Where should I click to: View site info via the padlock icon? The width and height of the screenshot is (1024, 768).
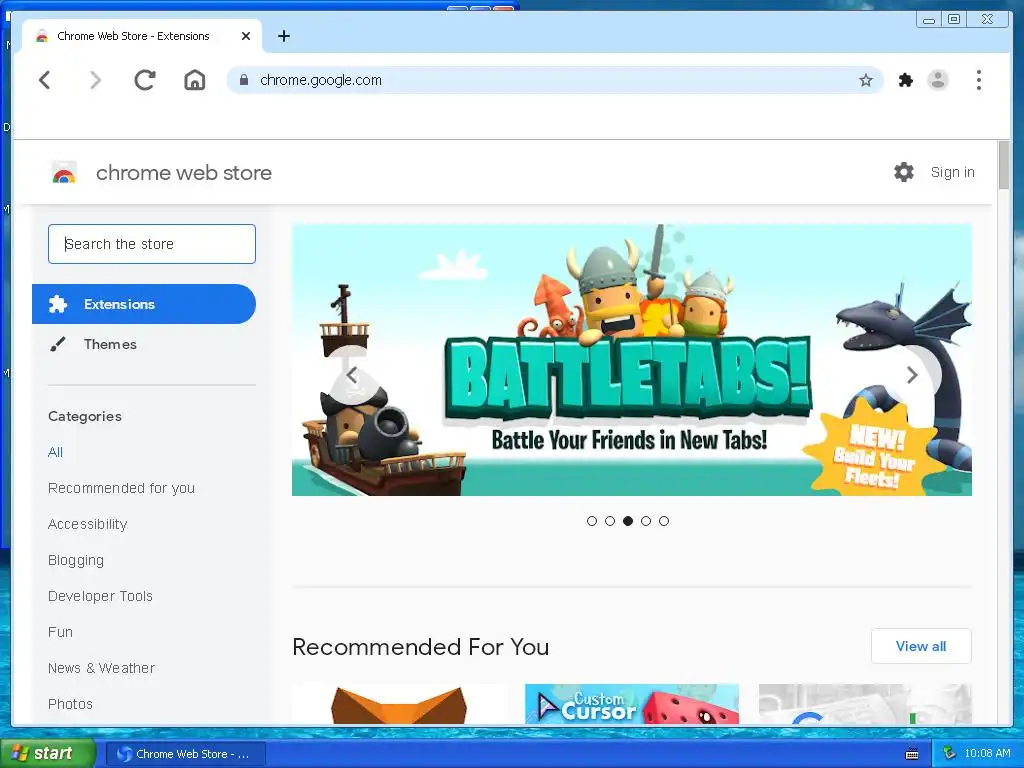click(244, 80)
